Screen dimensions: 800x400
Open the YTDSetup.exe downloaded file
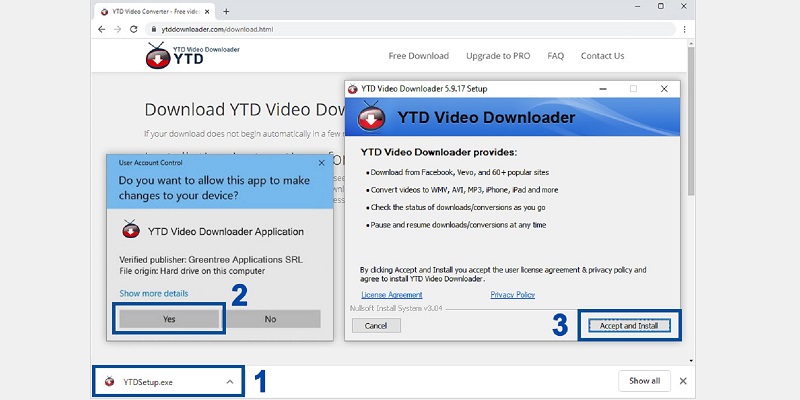[x=168, y=382]
